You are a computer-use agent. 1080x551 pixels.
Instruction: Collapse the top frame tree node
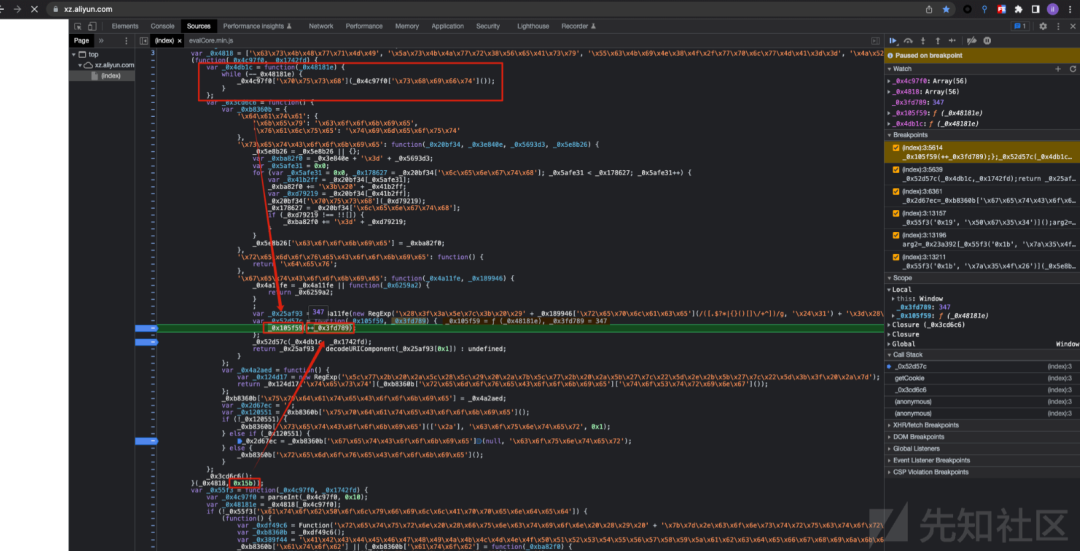click(x=75, y=54)
